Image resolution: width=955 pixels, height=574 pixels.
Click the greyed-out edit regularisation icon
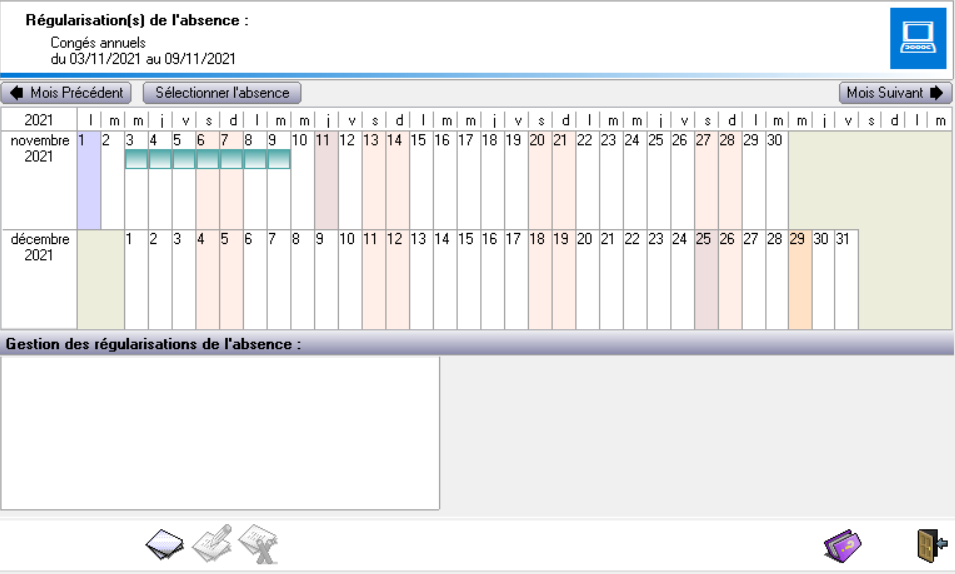pos(212,543)
